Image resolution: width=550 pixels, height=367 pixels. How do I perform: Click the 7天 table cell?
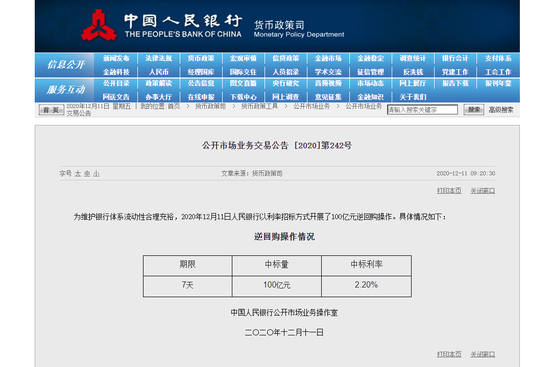[x=188, y=285]
